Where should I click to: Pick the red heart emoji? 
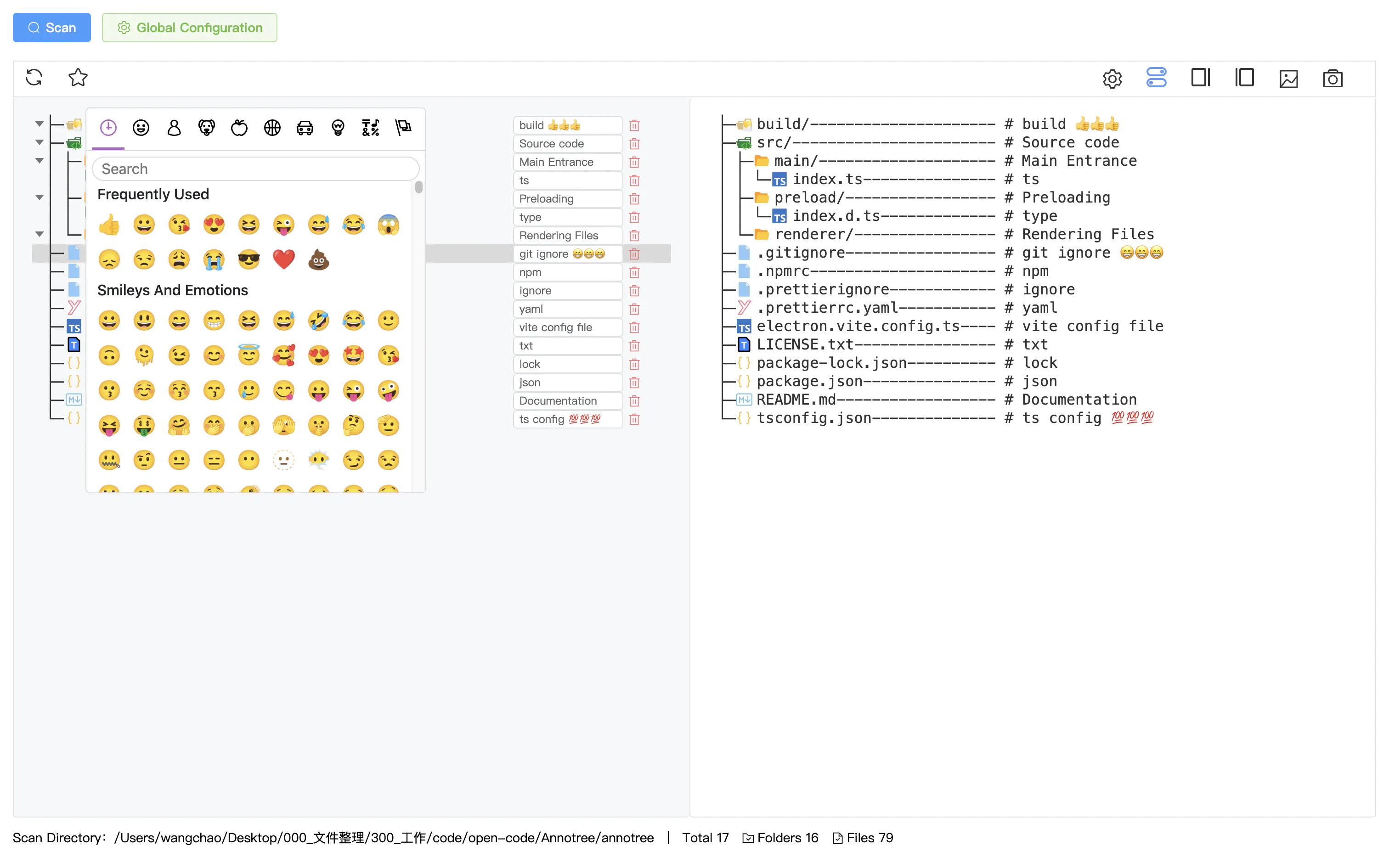(283, 259)
